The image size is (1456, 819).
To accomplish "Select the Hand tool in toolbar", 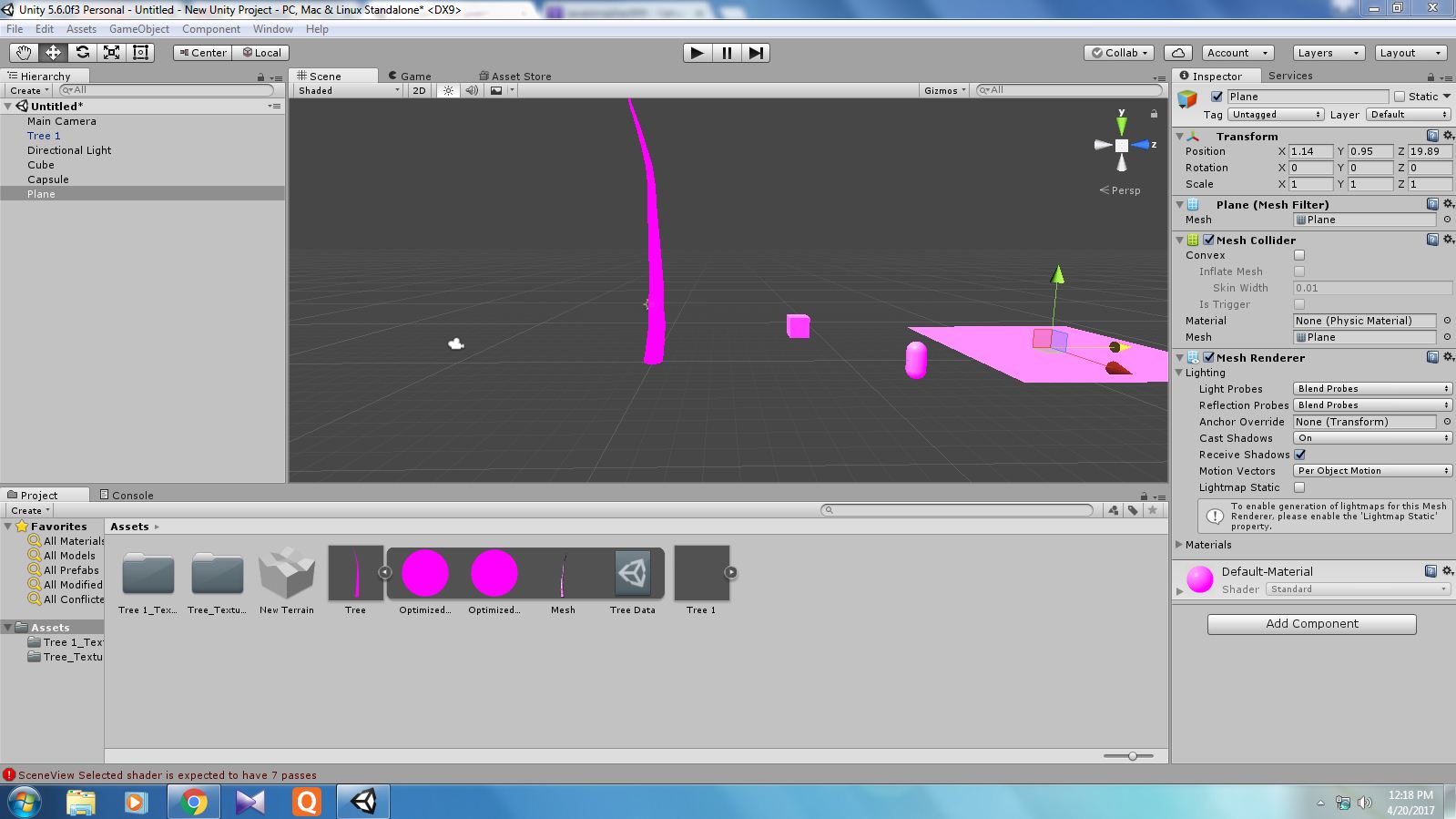I will [x=24, y=53].
